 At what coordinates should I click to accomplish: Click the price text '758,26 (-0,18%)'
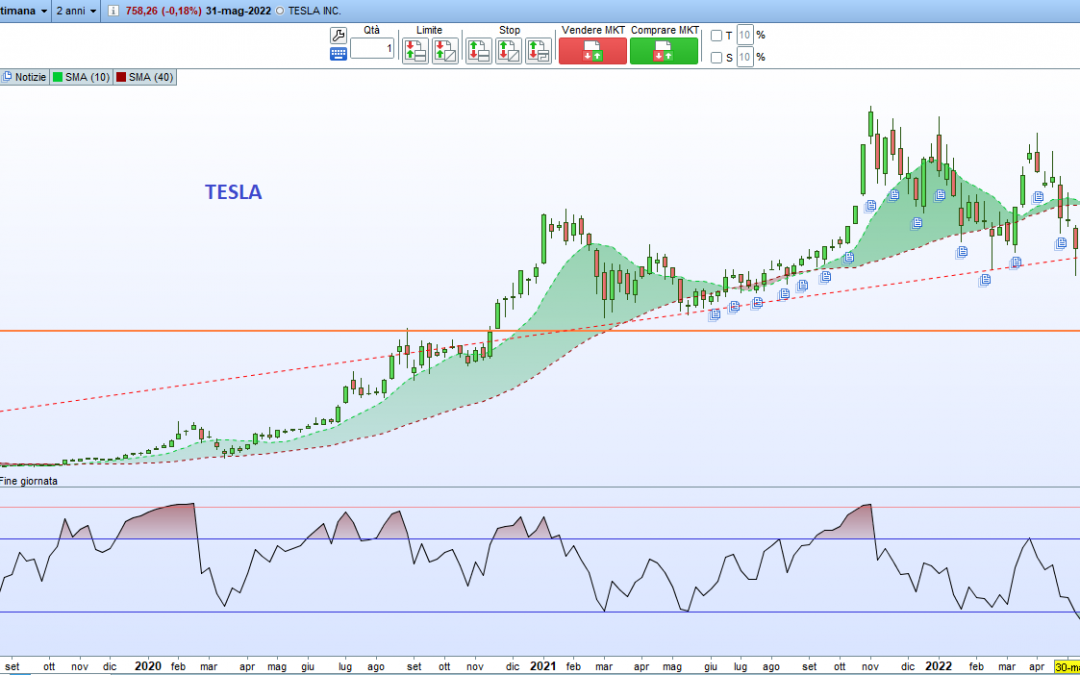click(x=164, y=11)
